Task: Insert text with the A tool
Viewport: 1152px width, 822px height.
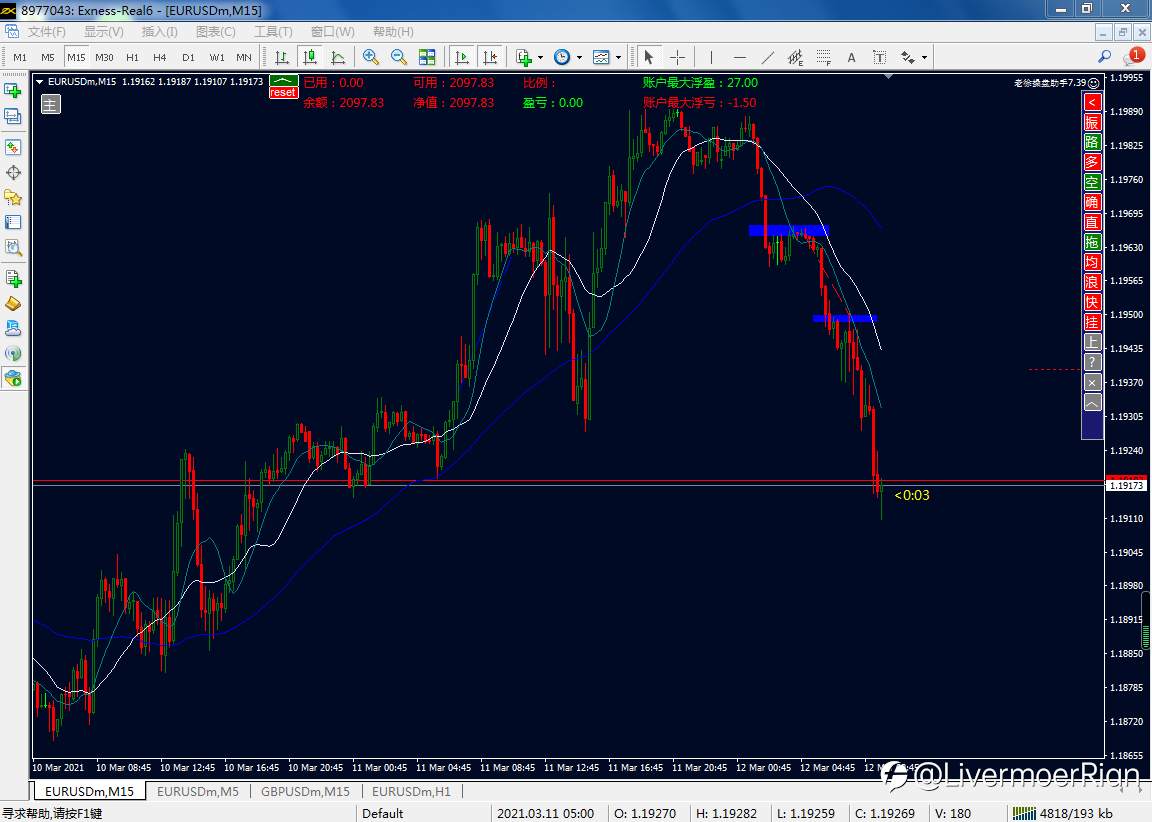Action: [852, 57]
